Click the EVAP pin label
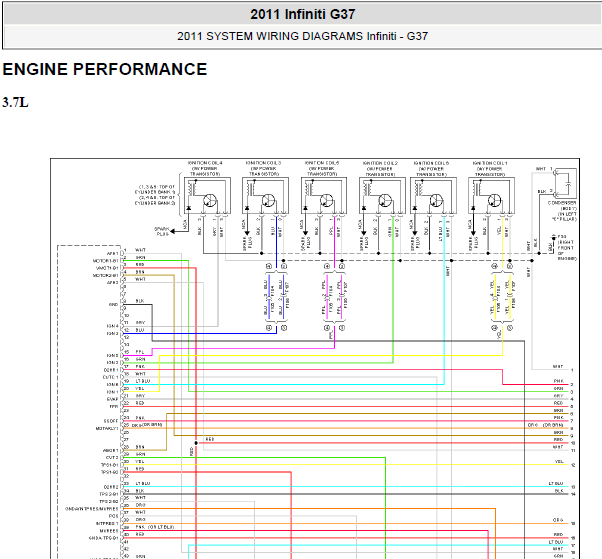Image resolution: width=602 pixels, height=559 pixels. pos(112,399)
